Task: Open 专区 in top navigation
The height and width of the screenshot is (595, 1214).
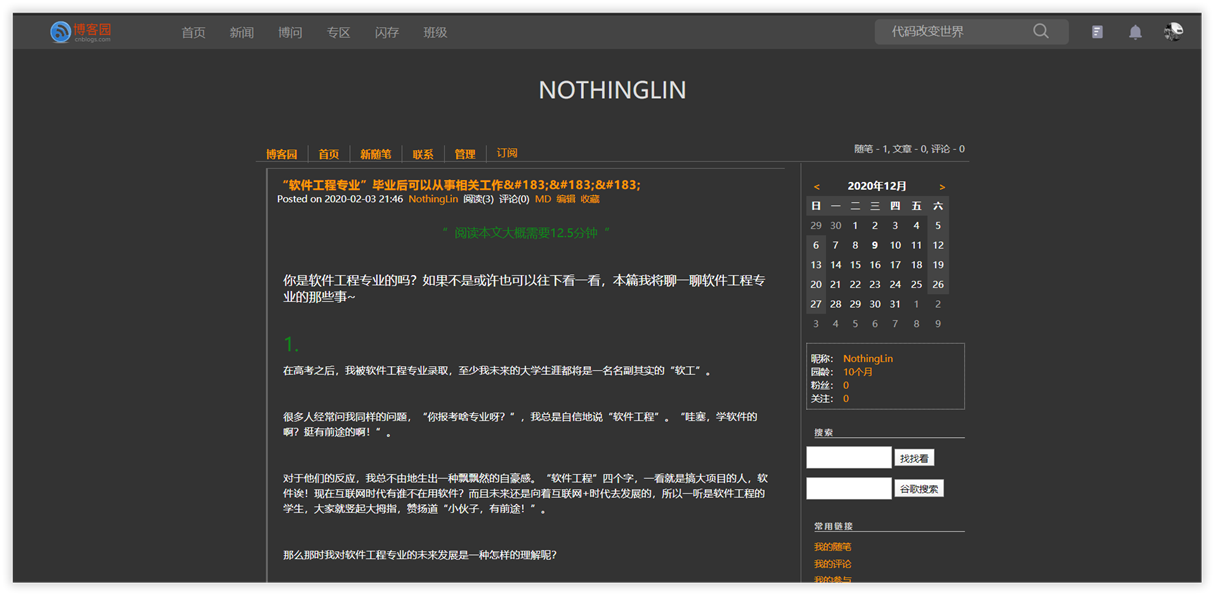Action: 338,32
